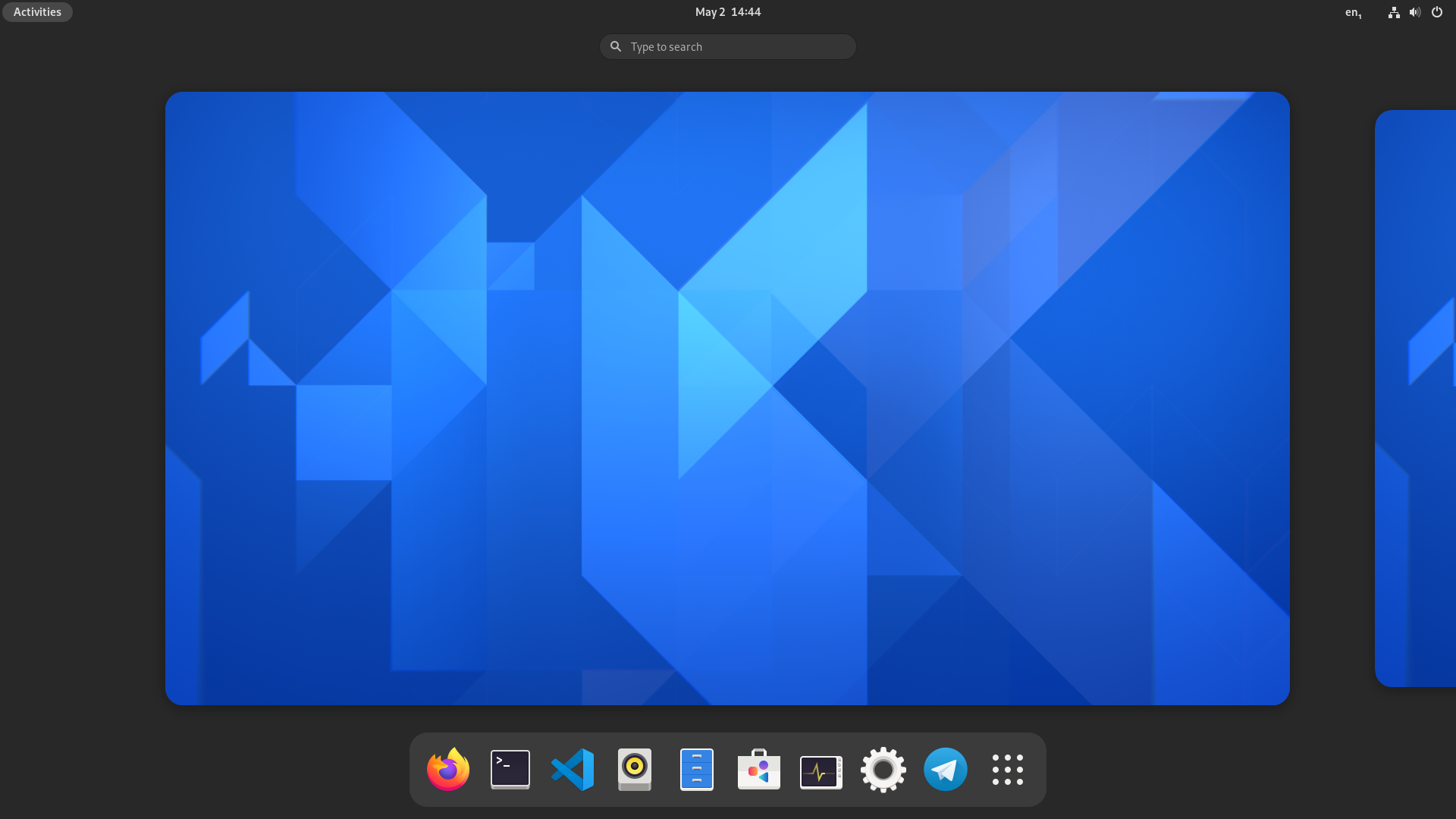
Task: Open the Terminal app in the dash
Action: point(510,770)
